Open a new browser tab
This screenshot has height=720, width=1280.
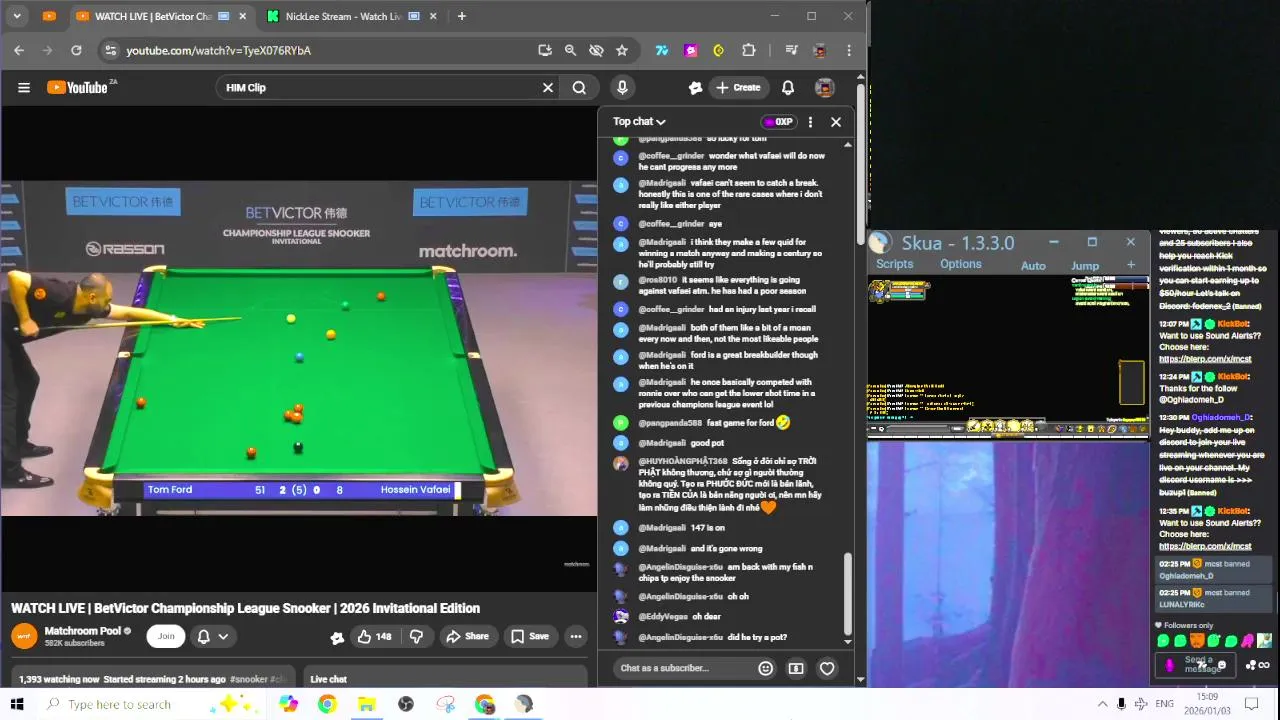[x=461, y=16]
